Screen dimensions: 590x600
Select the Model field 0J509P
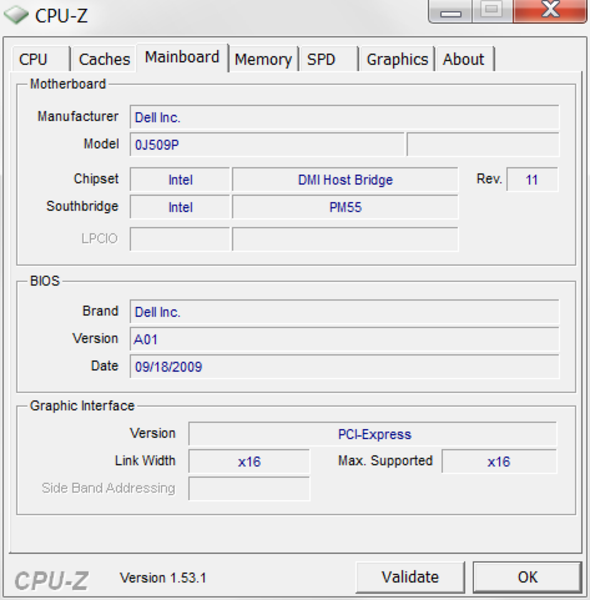tap(267, 145)
